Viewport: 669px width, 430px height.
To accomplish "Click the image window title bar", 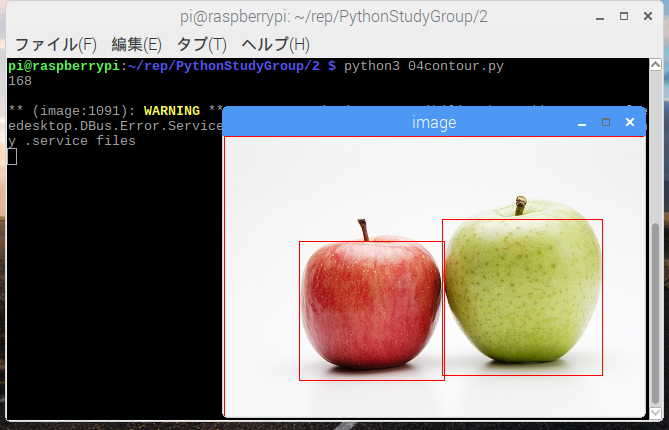I will [434, 122].
